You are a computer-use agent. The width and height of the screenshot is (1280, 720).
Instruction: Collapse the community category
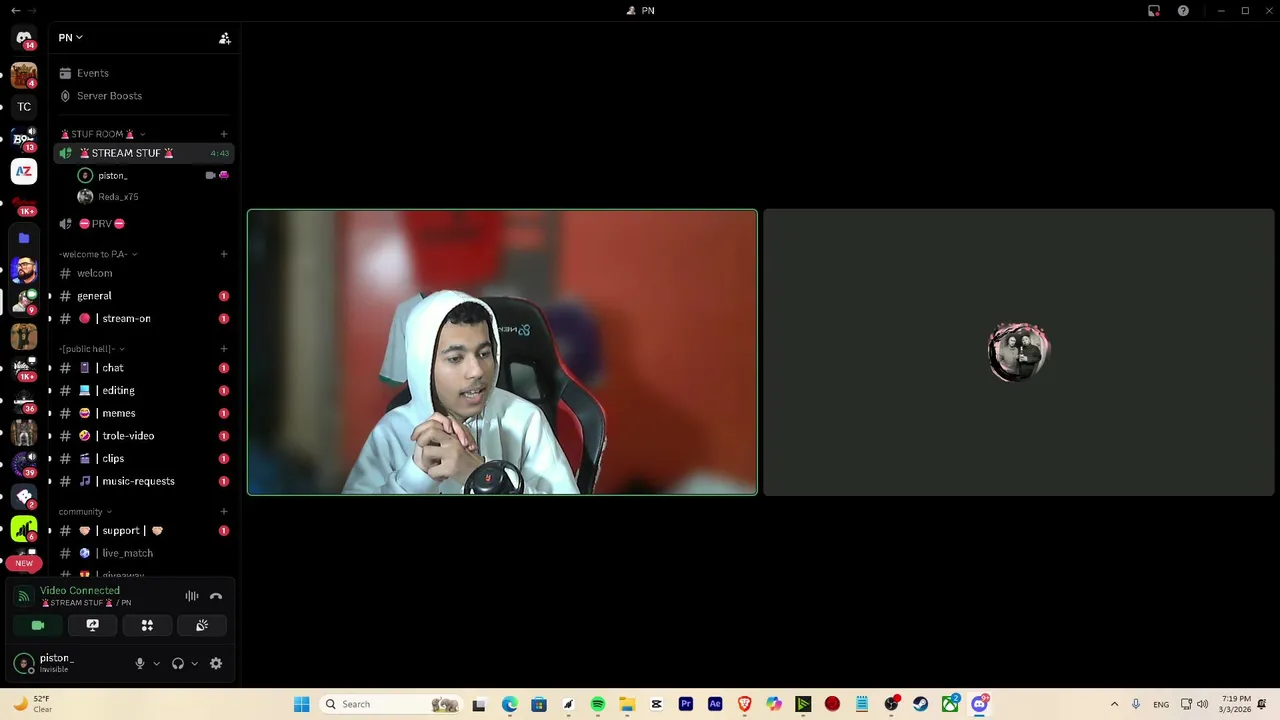click(85, 512)
